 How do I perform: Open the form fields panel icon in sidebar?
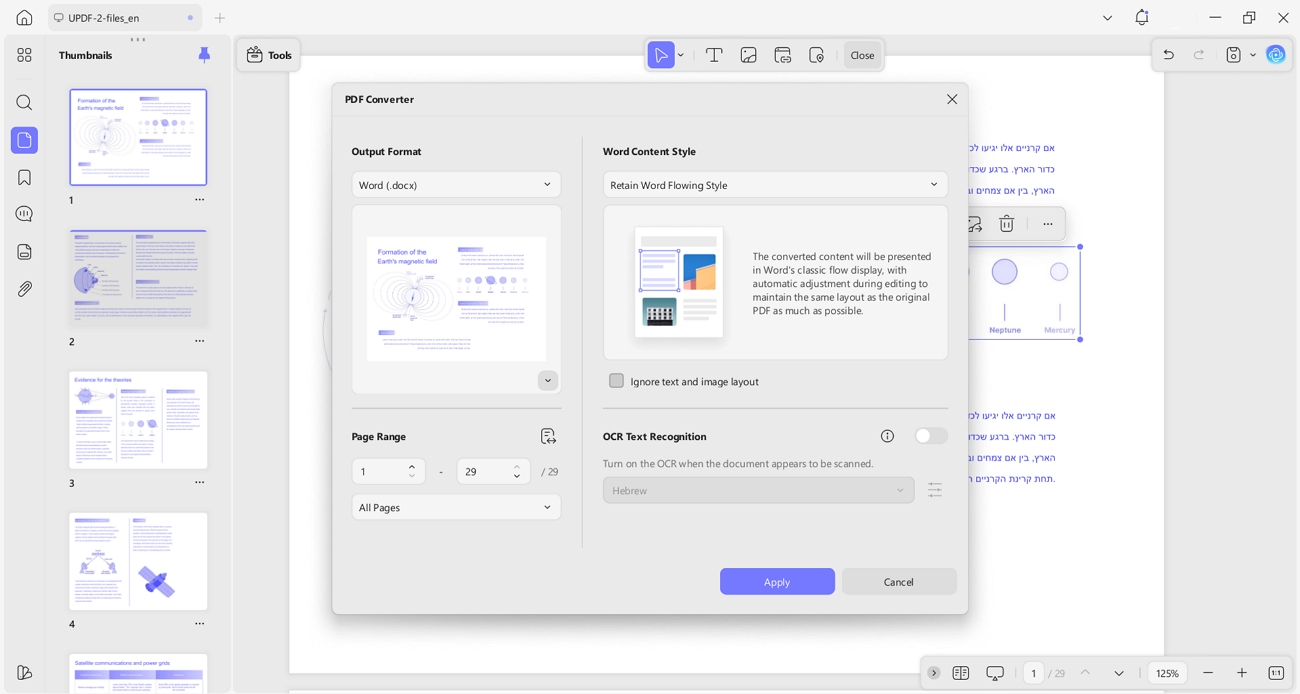[24, 252]
